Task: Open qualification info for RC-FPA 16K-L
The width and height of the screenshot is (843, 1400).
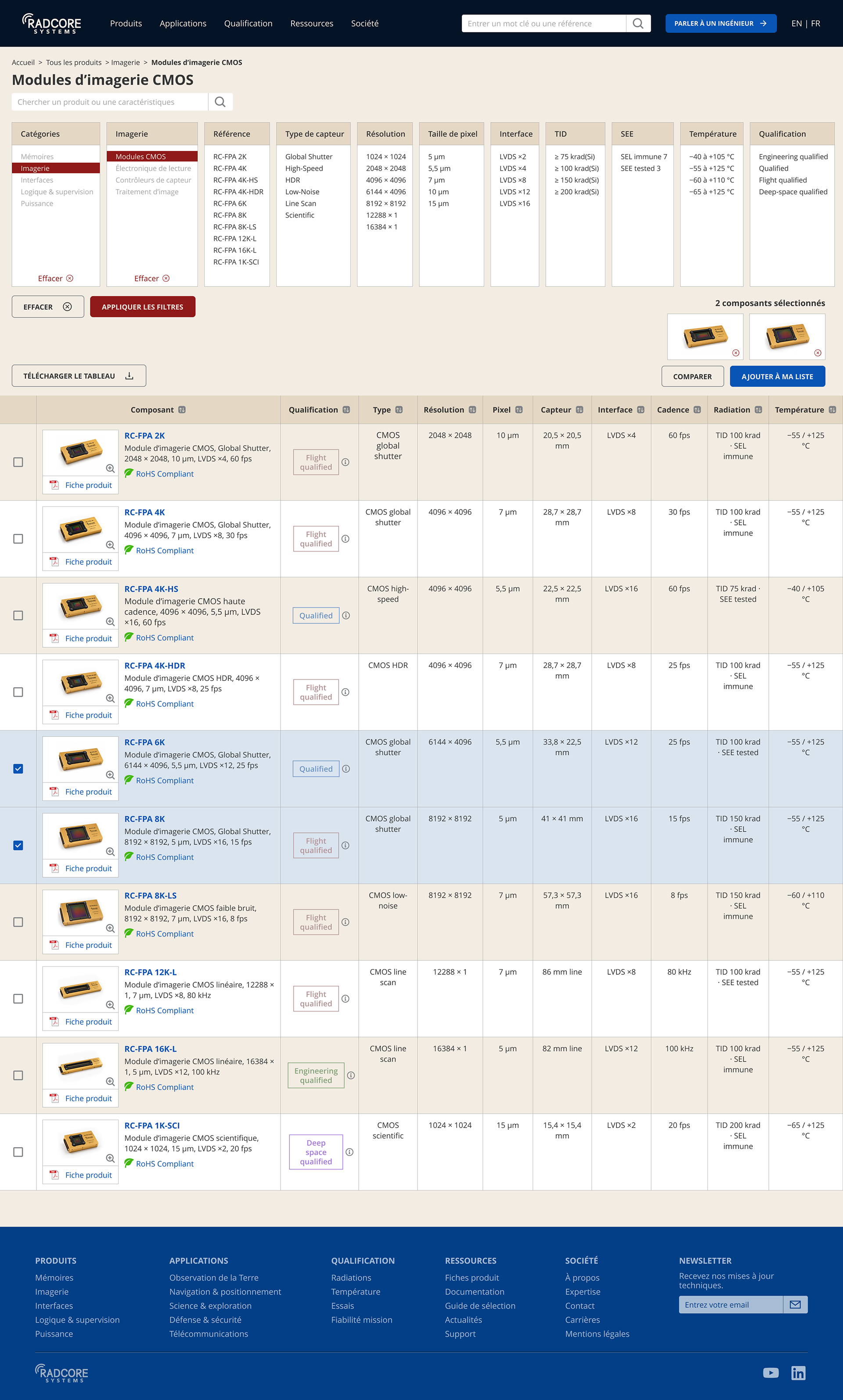Action: (x=351, y=1075)
